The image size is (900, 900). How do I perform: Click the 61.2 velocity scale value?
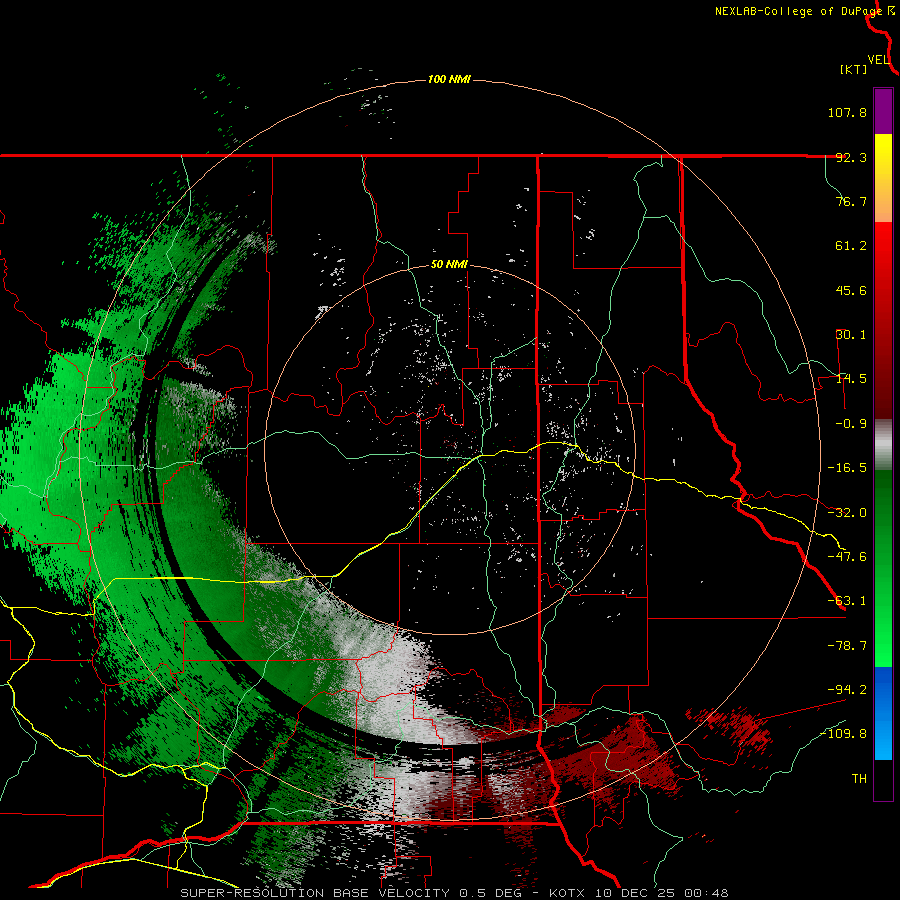coord(851,246)
